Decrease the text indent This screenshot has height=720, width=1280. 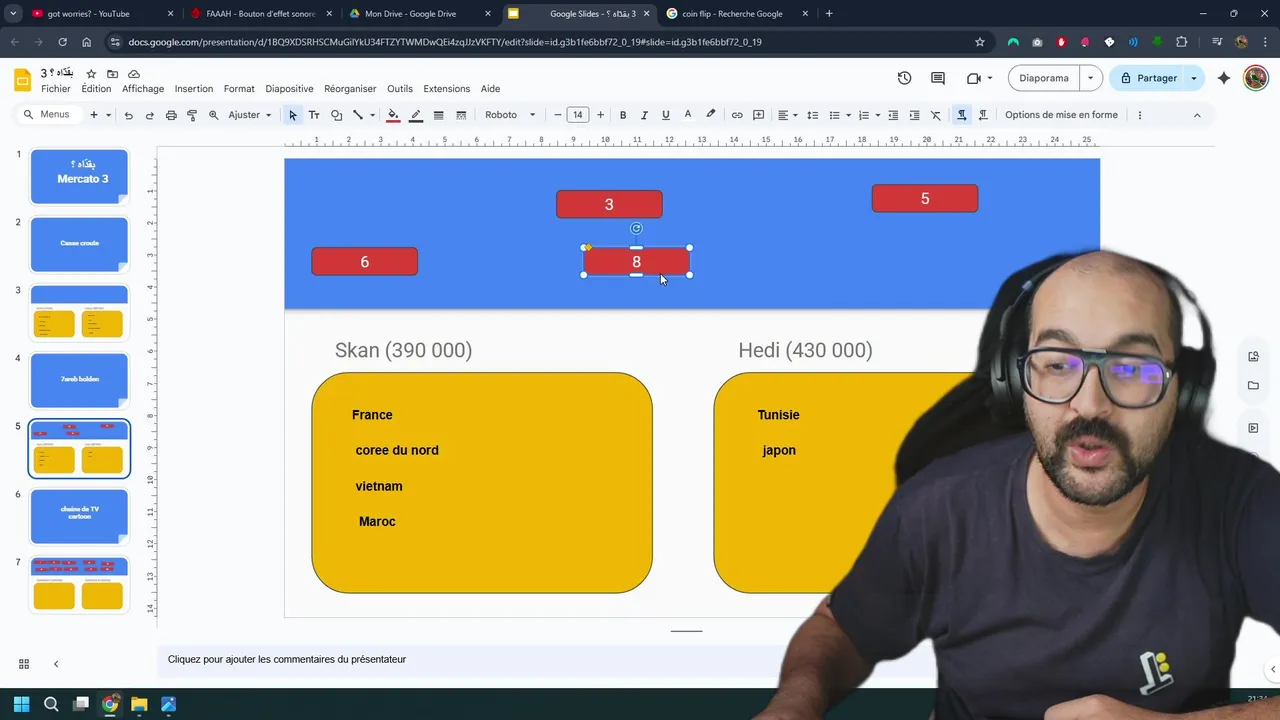click(893, 115)
